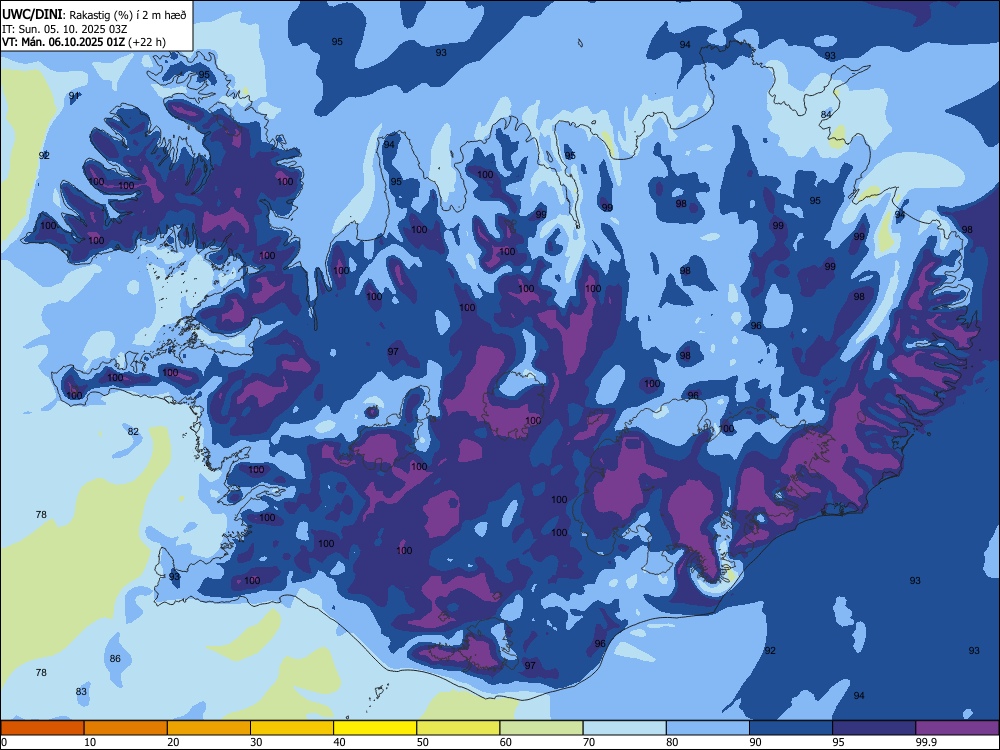Image resolution: width=1000 pixels, height=750 pixels.
Task: Click the '80' legend tick label
Action: click(672, 742)
